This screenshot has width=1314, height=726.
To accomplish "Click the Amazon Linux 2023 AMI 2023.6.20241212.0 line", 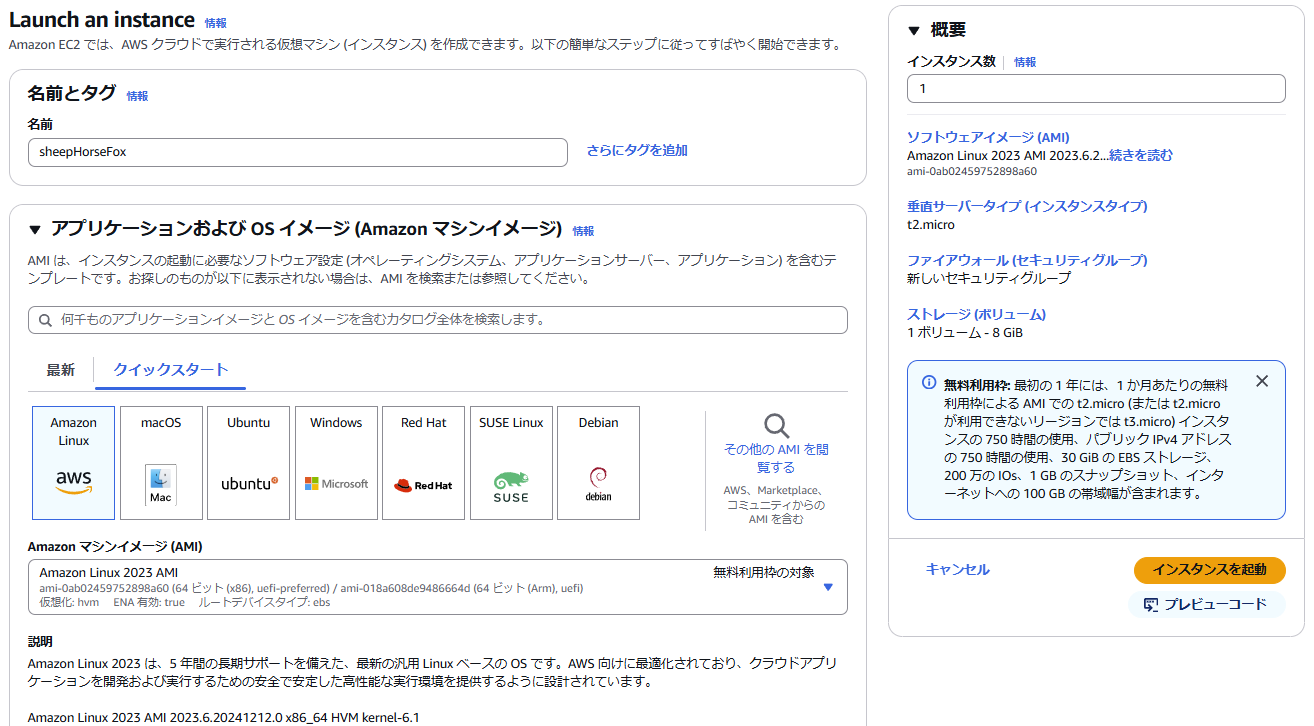I will pyautogui.click(x=224, y=718).
